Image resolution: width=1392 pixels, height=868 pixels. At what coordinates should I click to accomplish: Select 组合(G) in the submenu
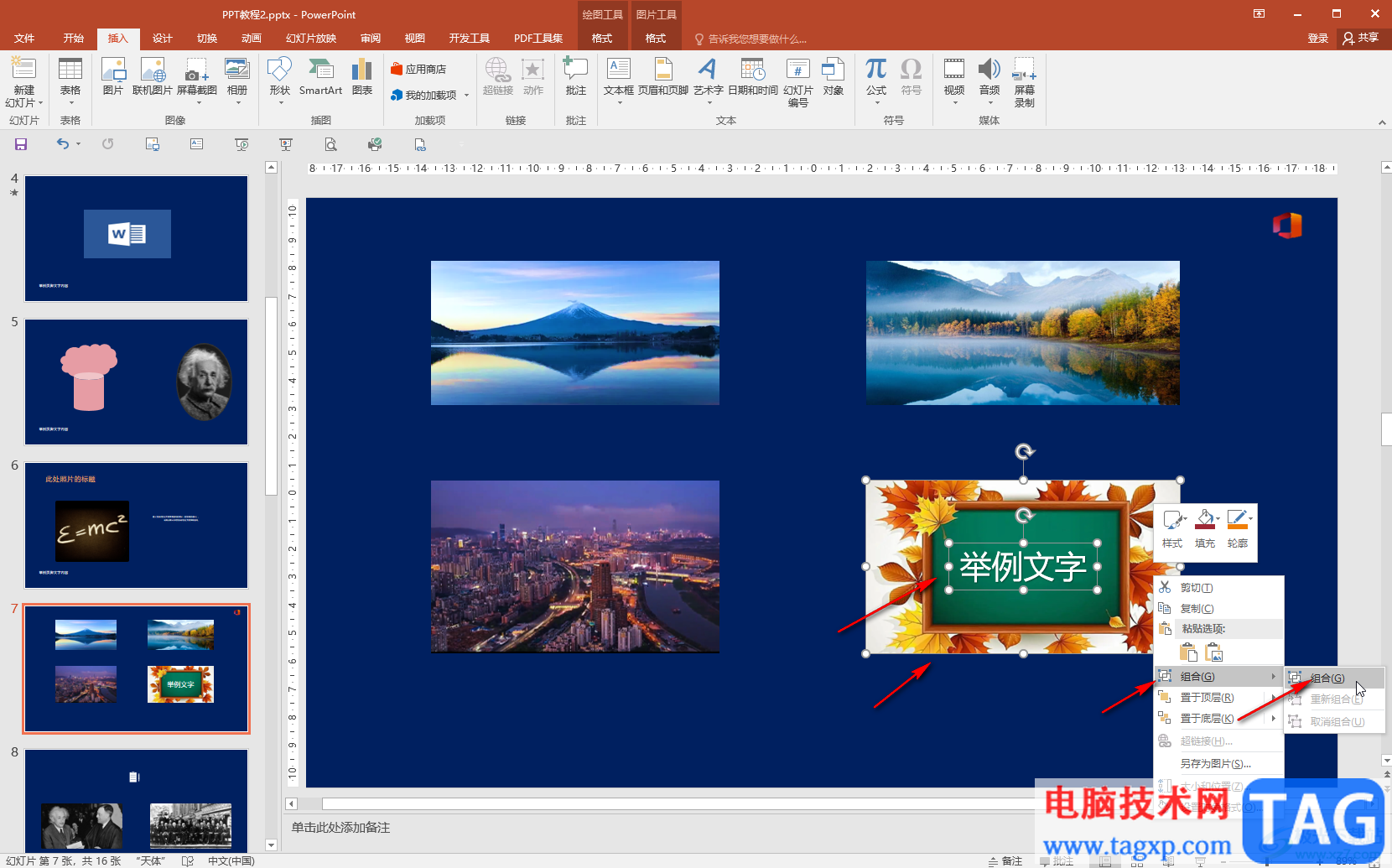[1327, 678]
